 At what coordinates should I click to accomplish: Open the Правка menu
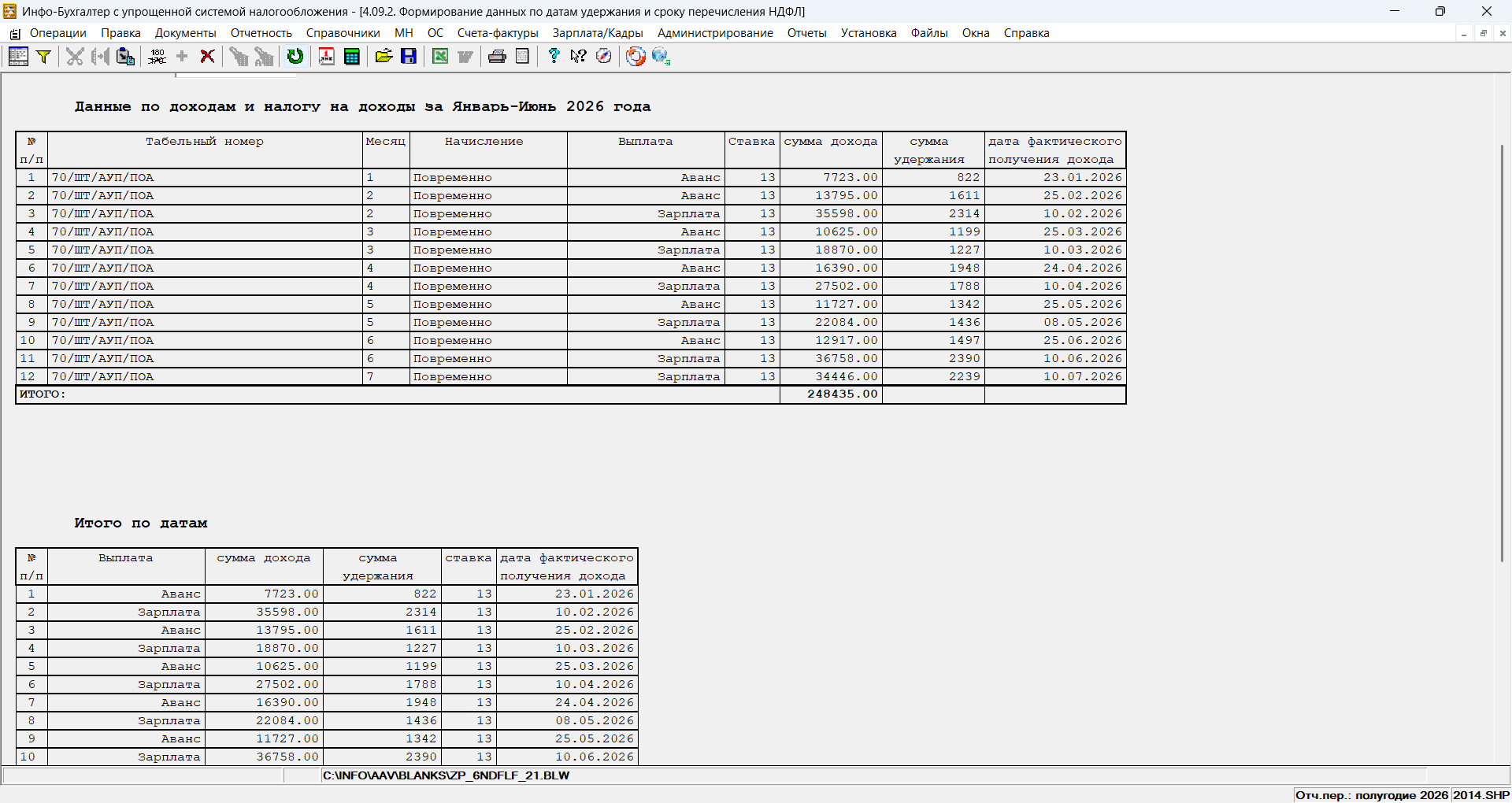[120, 33]
